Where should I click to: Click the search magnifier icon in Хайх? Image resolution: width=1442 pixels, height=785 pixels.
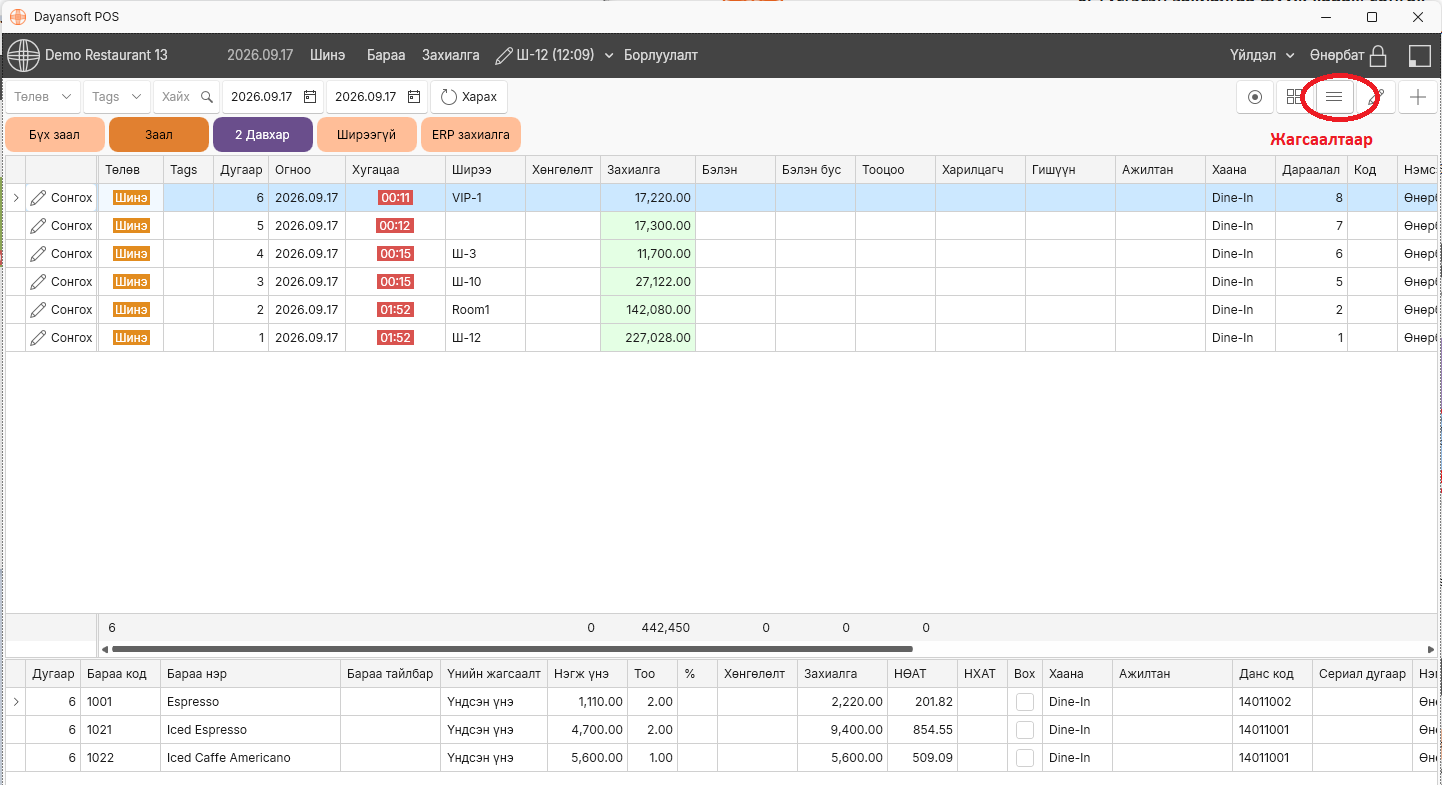207,97
